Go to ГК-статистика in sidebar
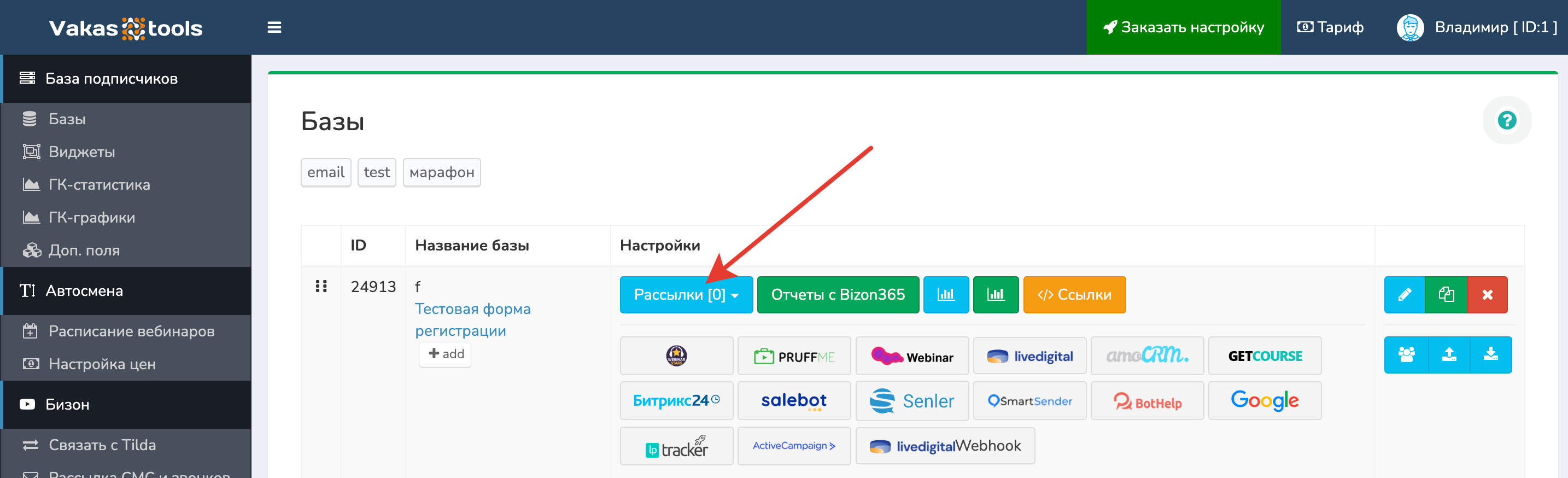The width and height of the screenshot is (1568, 478). 98,184
